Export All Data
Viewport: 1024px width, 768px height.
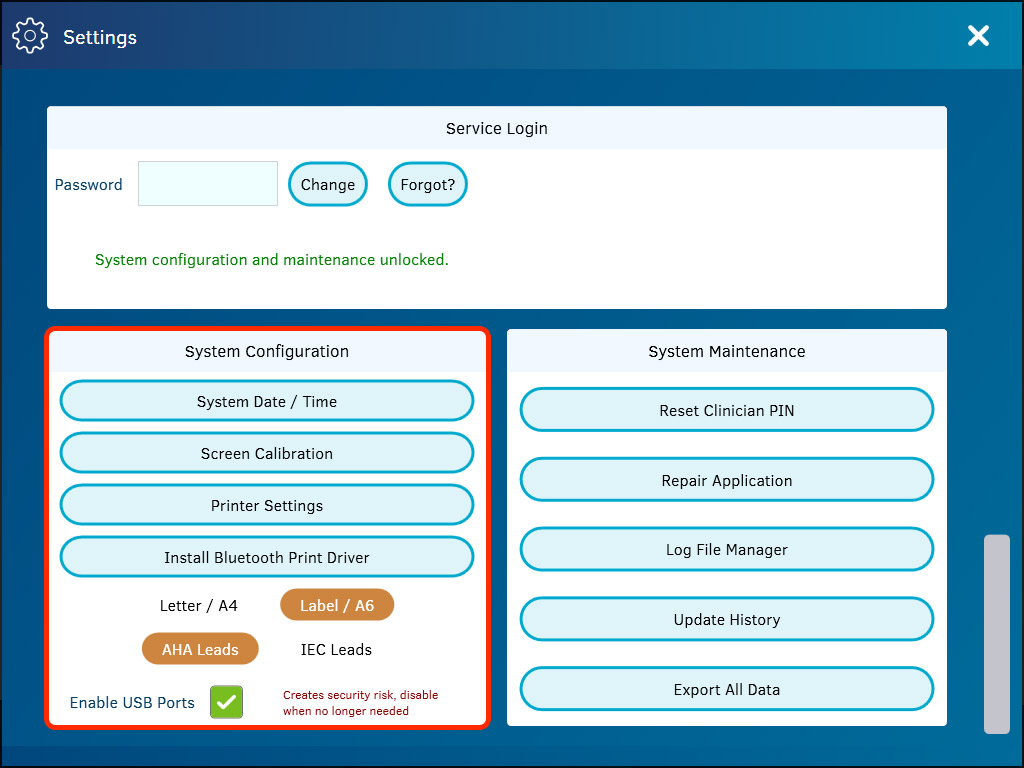click(x=726, y=688)
